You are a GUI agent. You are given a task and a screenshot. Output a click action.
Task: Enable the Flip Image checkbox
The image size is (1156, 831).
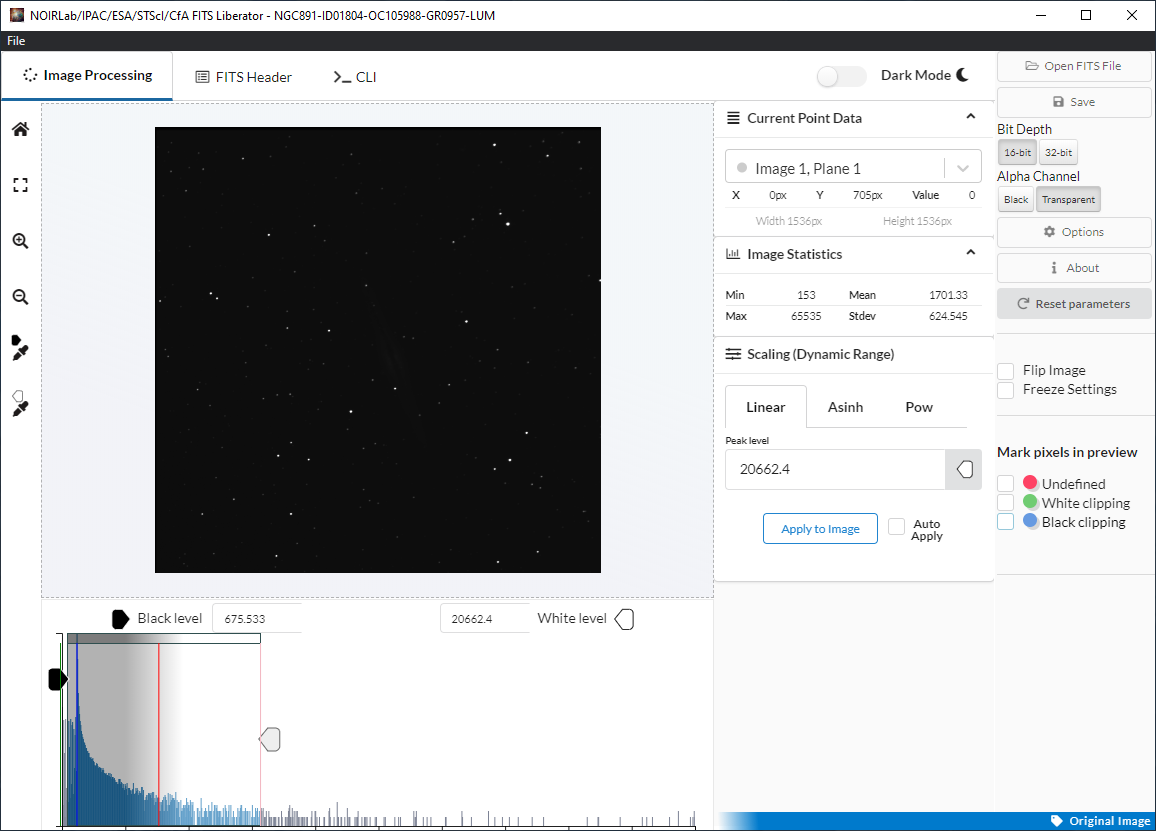[x=1006, y=371]
